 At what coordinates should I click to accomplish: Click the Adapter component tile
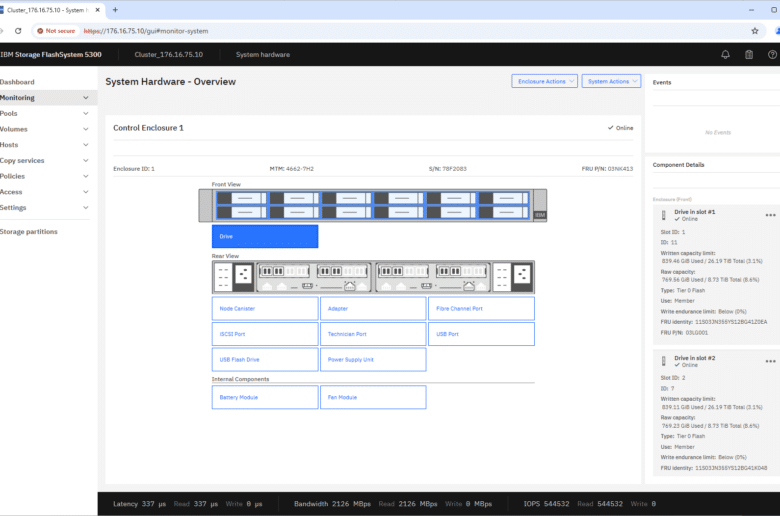pos(373,309)
